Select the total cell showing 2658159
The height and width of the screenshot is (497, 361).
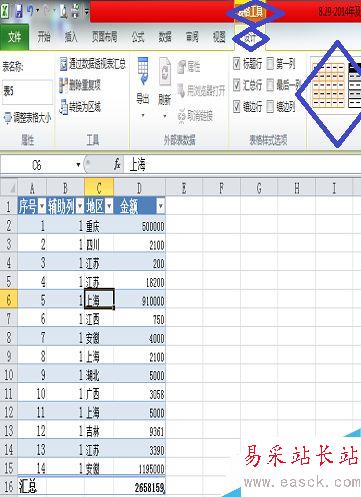click(140, 487)
